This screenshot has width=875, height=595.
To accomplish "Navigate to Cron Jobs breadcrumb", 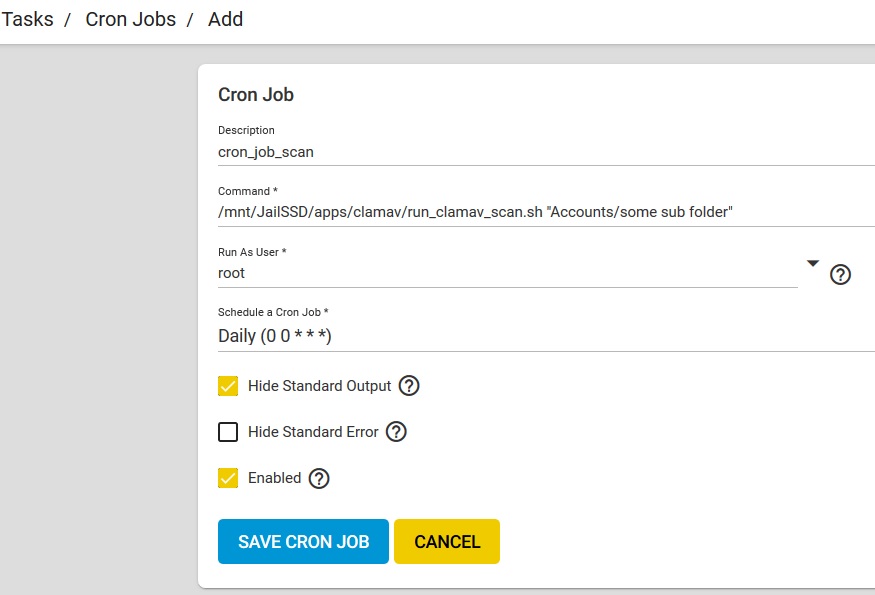I will click(131, 19).
